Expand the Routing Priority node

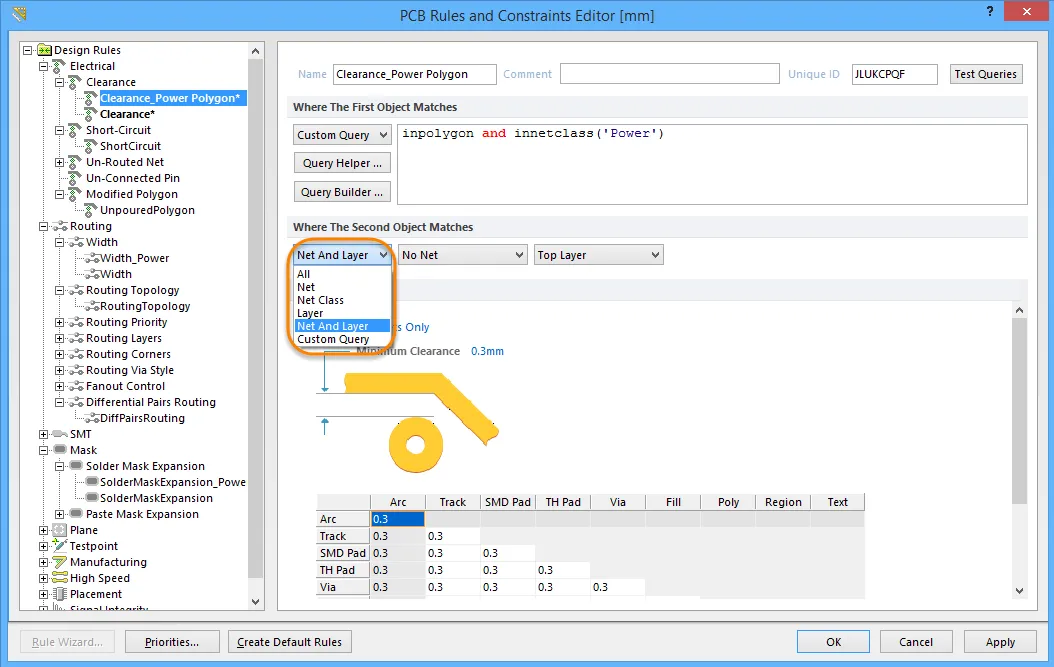click(x=59, y=322)
